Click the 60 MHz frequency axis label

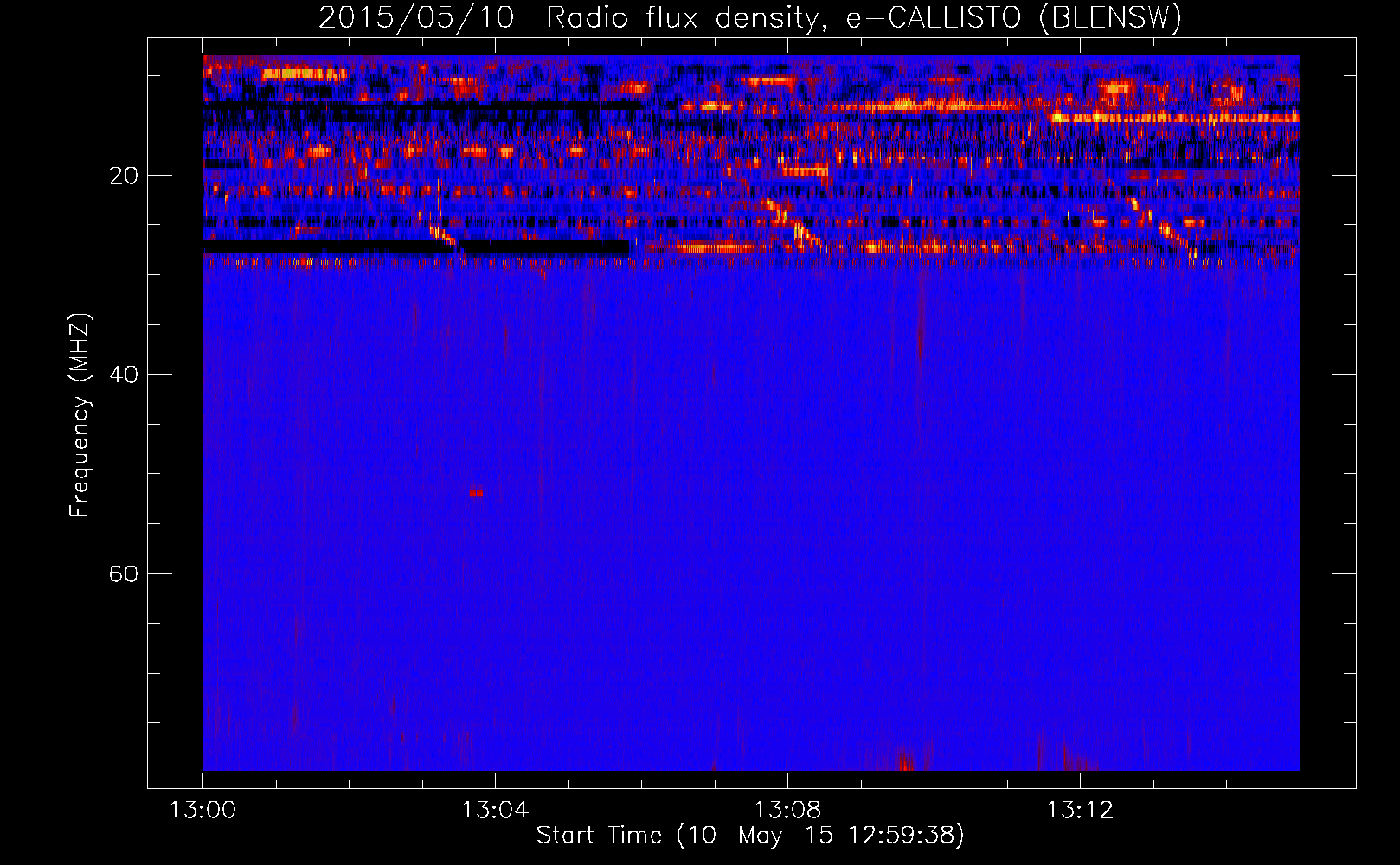pyautogui.click(x=124, y=573)
